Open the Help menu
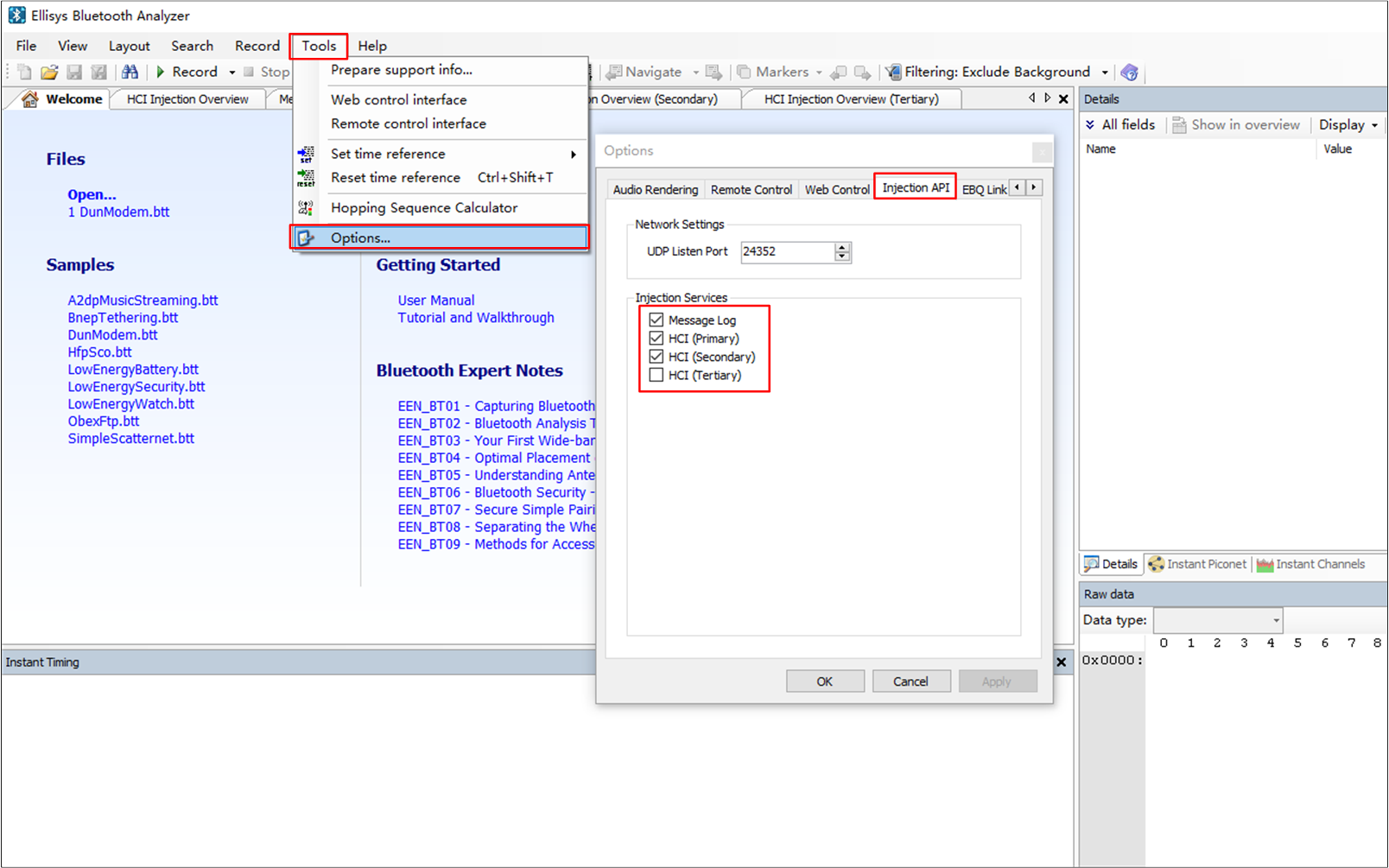Image resolution: width=1389 pixels, height=868 pixels. (x=372, y=46)
